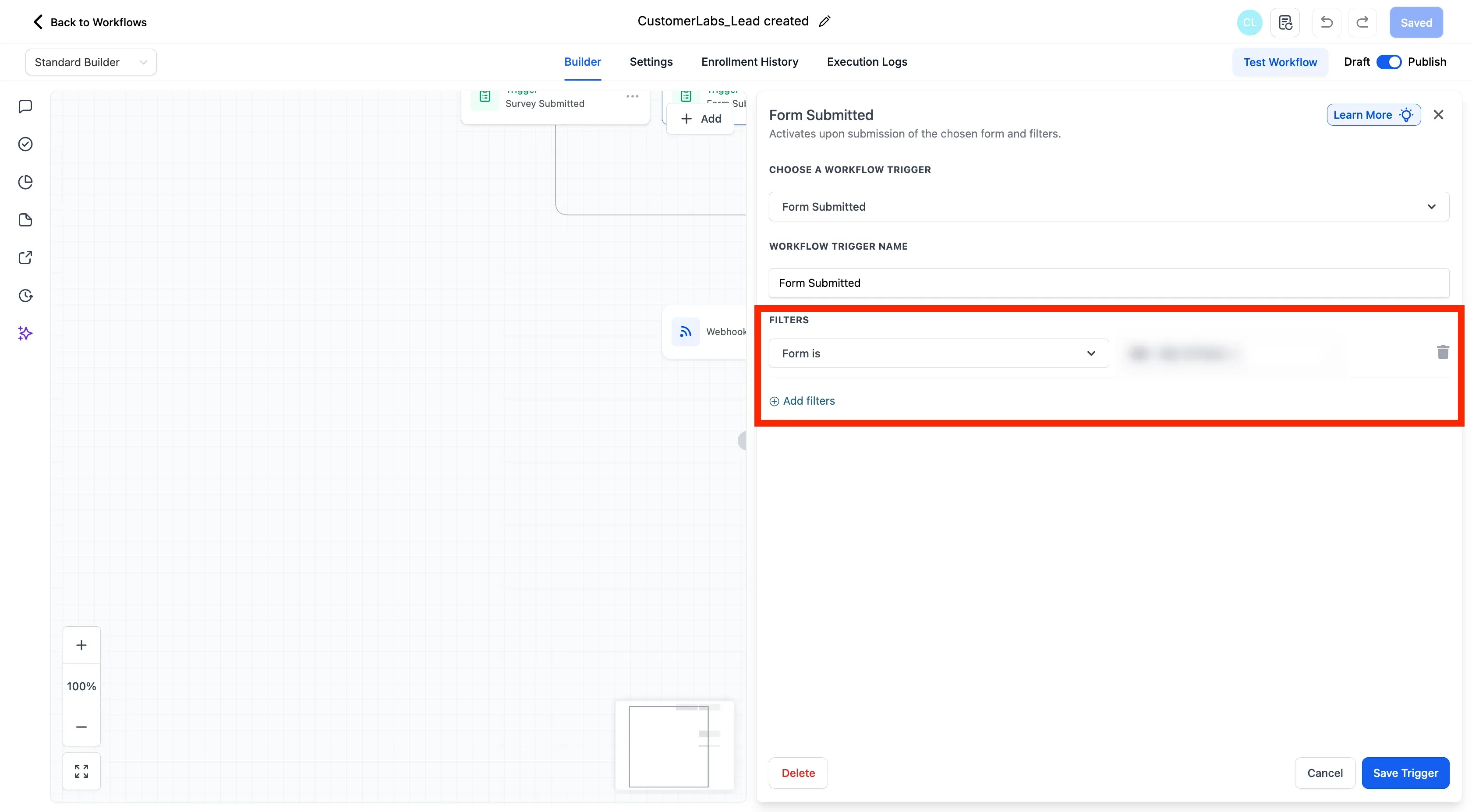Click the 100% zoom level indicator
Image resolution: width=1472 pixels, height=812 pixels.
coord(82,686)
